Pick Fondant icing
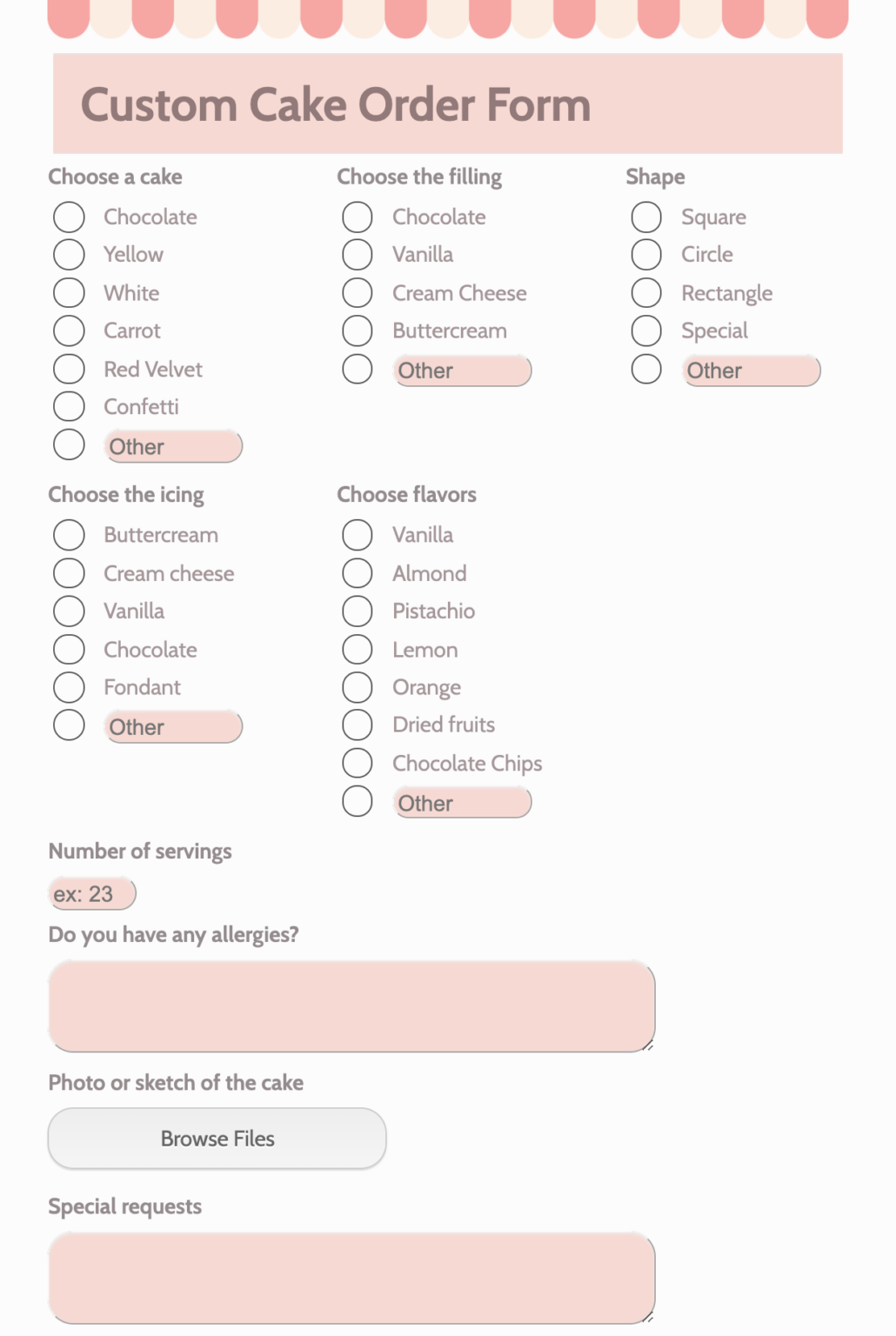The height and width of the screenshot is (1336, 896). (x=69, y=687)
